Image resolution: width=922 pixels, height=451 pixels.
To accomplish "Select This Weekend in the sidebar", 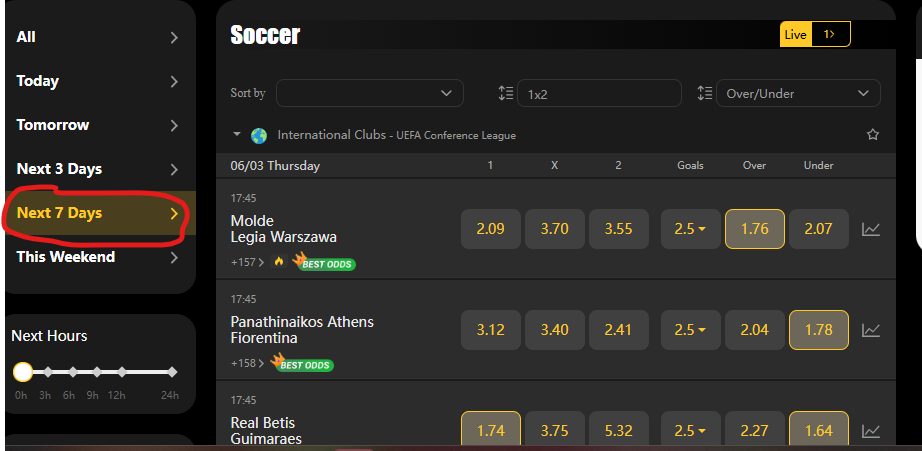I will [97, 257].
